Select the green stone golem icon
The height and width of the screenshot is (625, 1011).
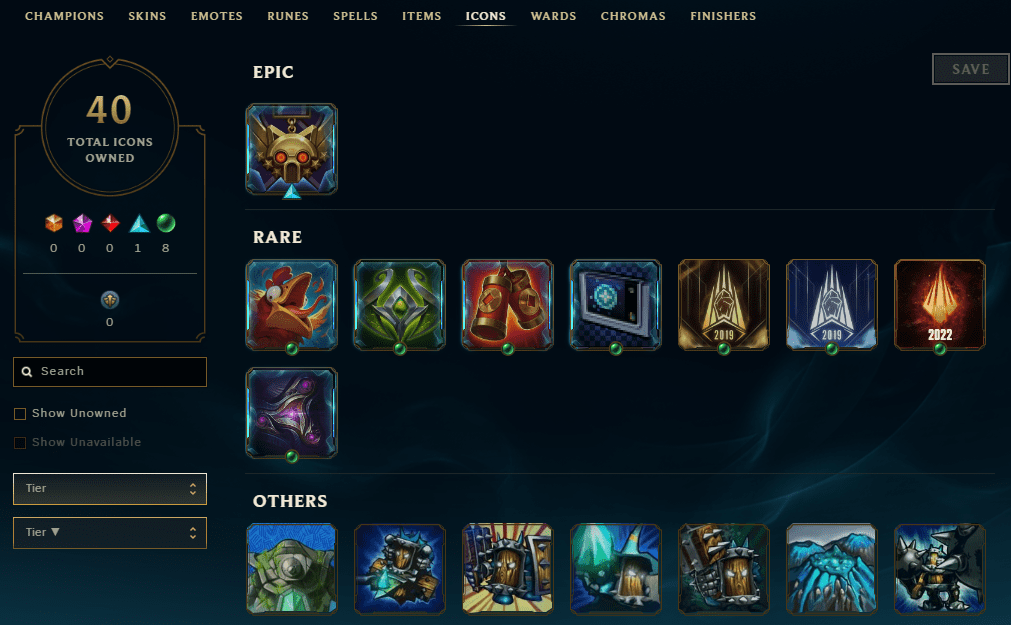[291, 568]
